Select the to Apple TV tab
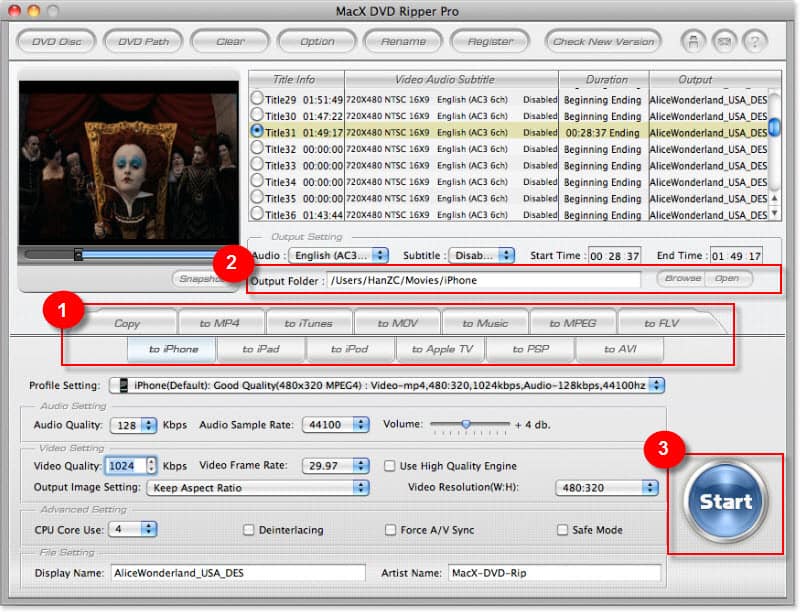This screenshot has width=800, height=612. [442, 349]
